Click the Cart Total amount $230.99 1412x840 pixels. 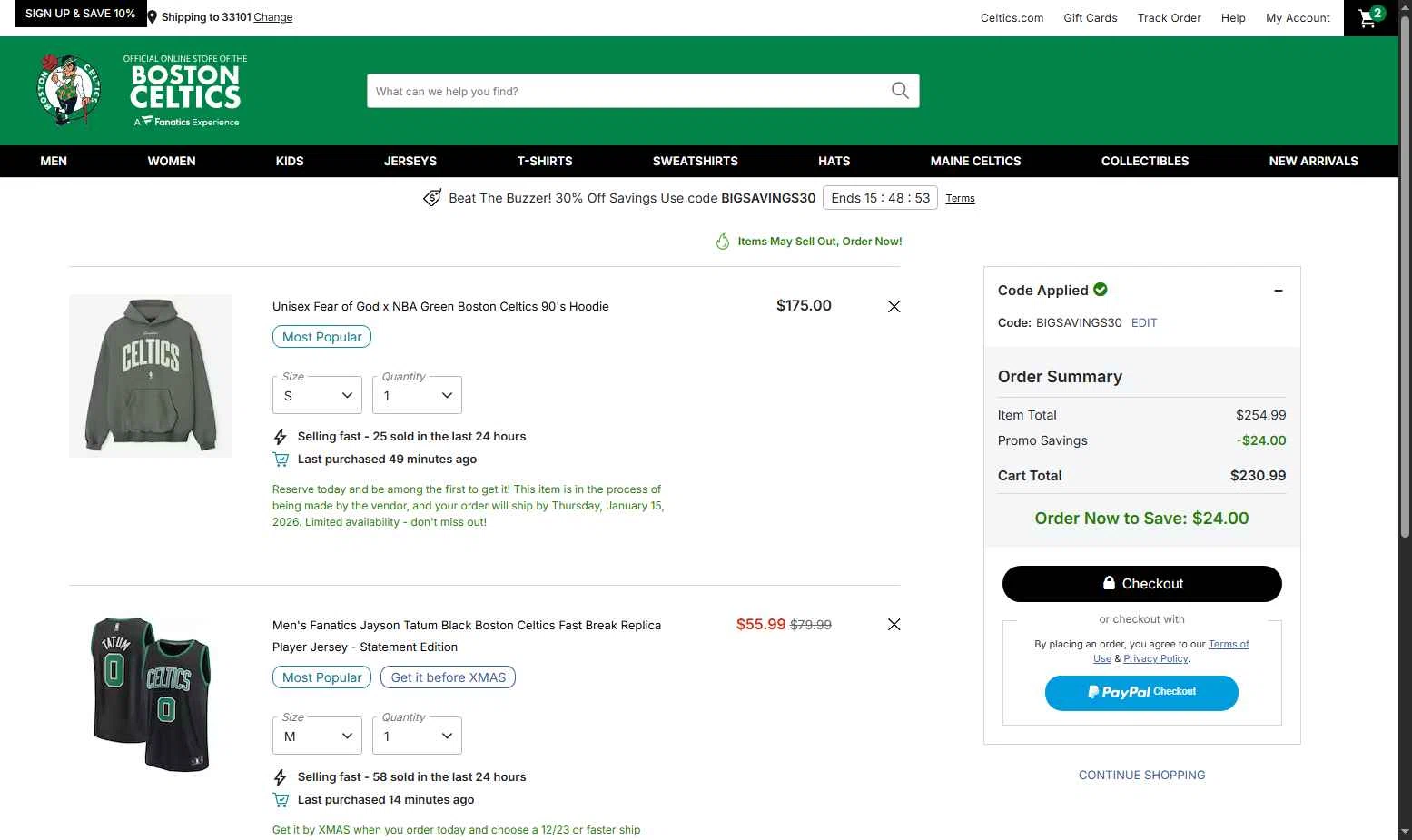click(x=1258, y=476)
